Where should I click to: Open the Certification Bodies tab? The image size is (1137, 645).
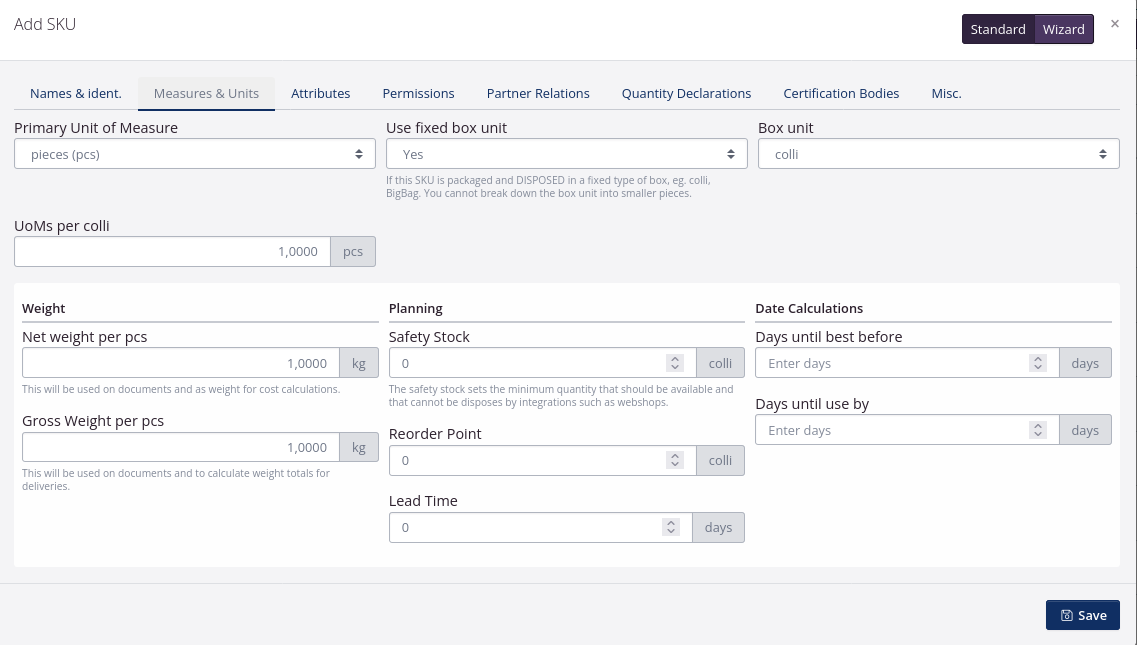click(841, 93)
